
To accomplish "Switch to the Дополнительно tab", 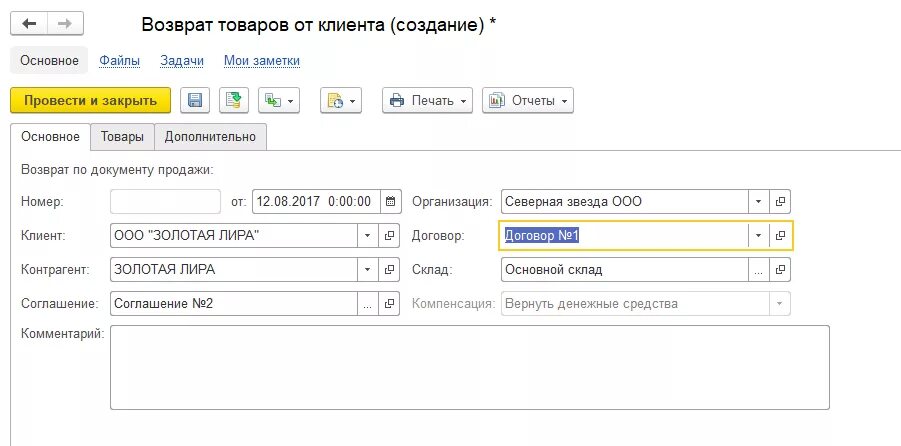I will click(x=210, y=137).
